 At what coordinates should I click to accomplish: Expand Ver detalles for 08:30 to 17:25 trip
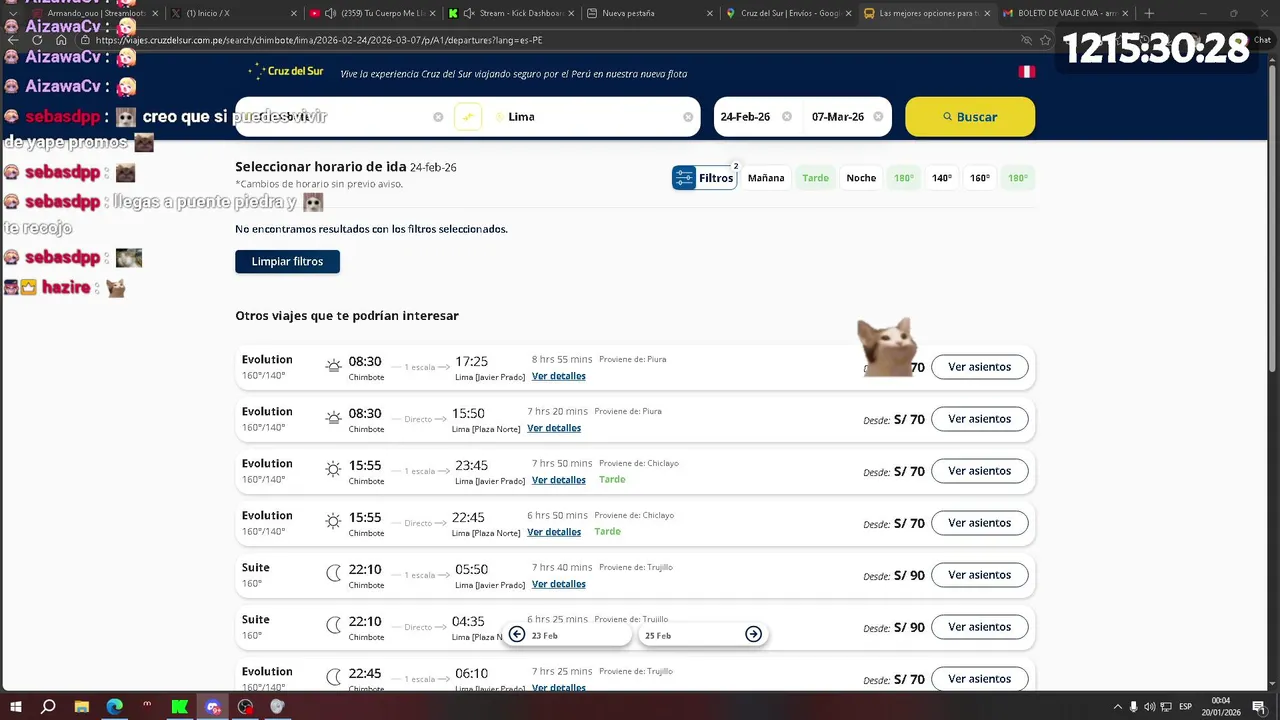pos(559,376)
